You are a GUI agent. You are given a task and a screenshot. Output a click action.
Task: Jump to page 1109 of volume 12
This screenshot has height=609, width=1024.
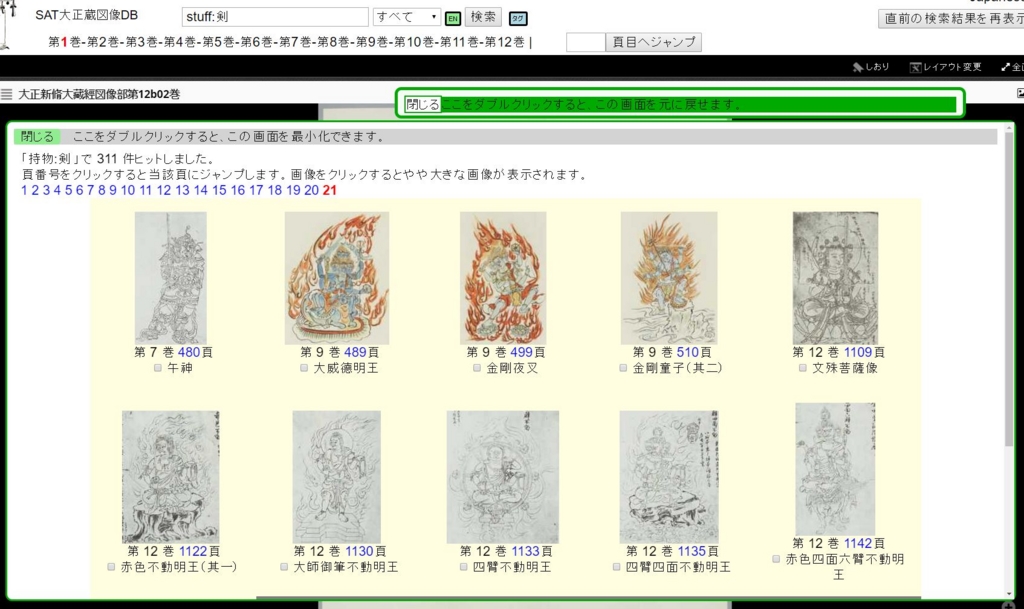[858, 352]
